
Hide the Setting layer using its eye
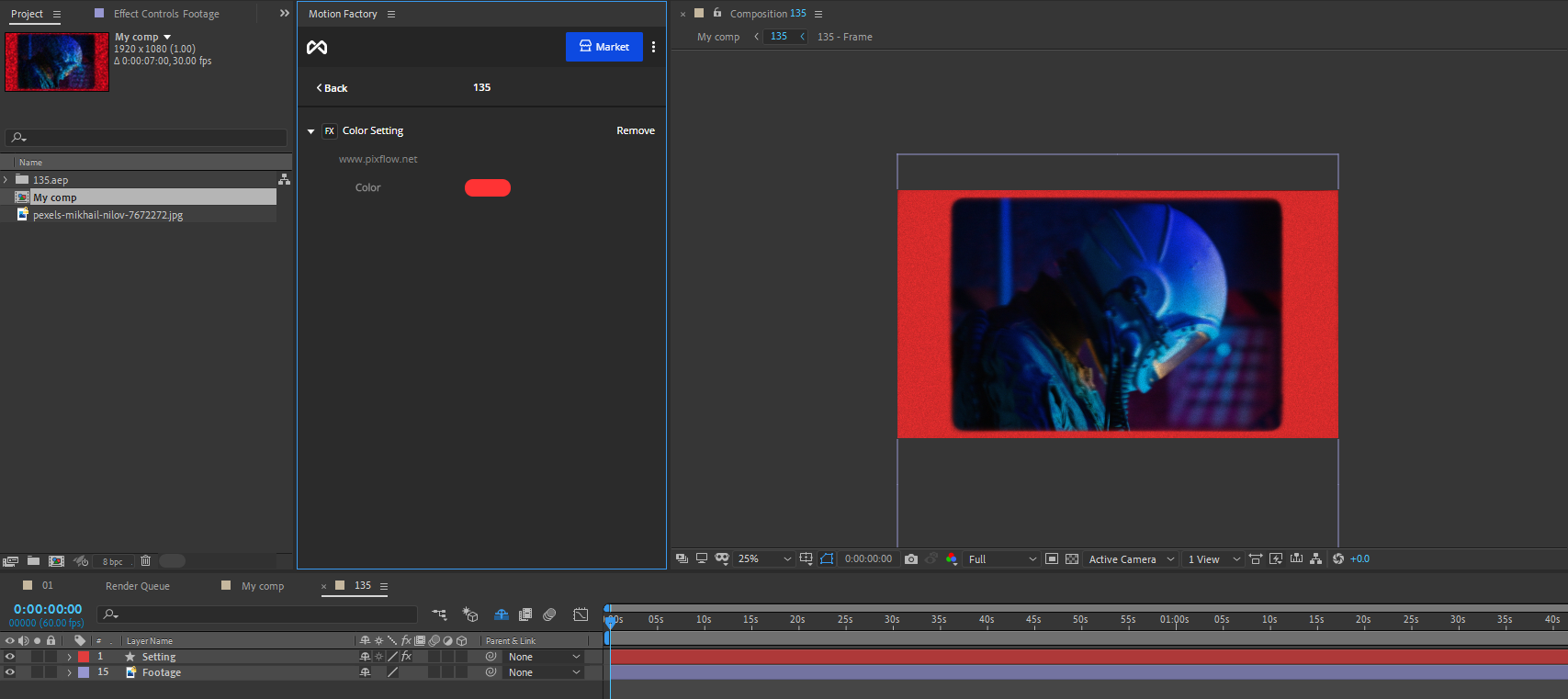[10, 657]
